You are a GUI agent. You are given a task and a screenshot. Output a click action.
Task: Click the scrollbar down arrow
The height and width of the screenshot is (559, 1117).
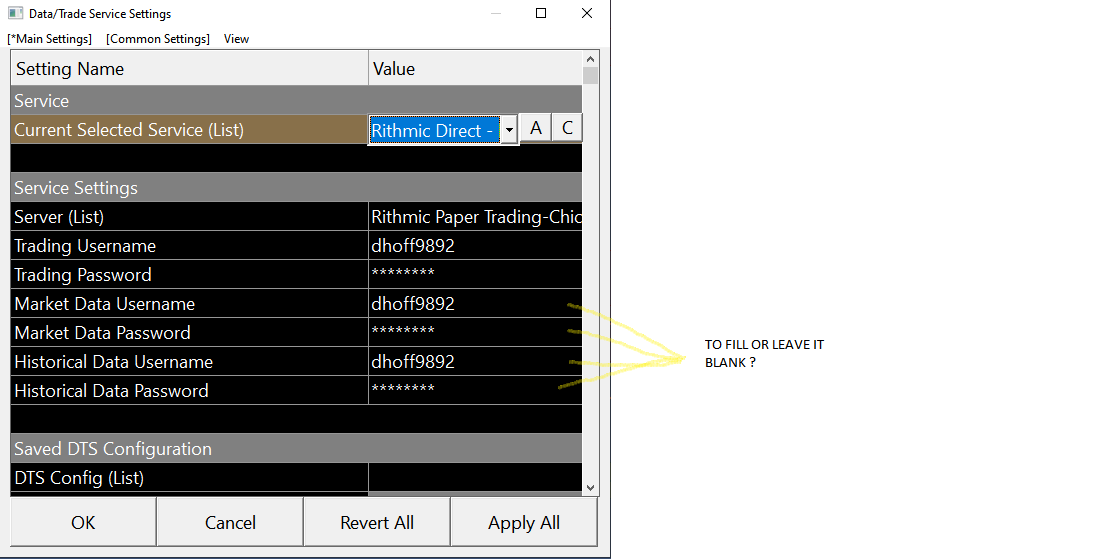590,487
